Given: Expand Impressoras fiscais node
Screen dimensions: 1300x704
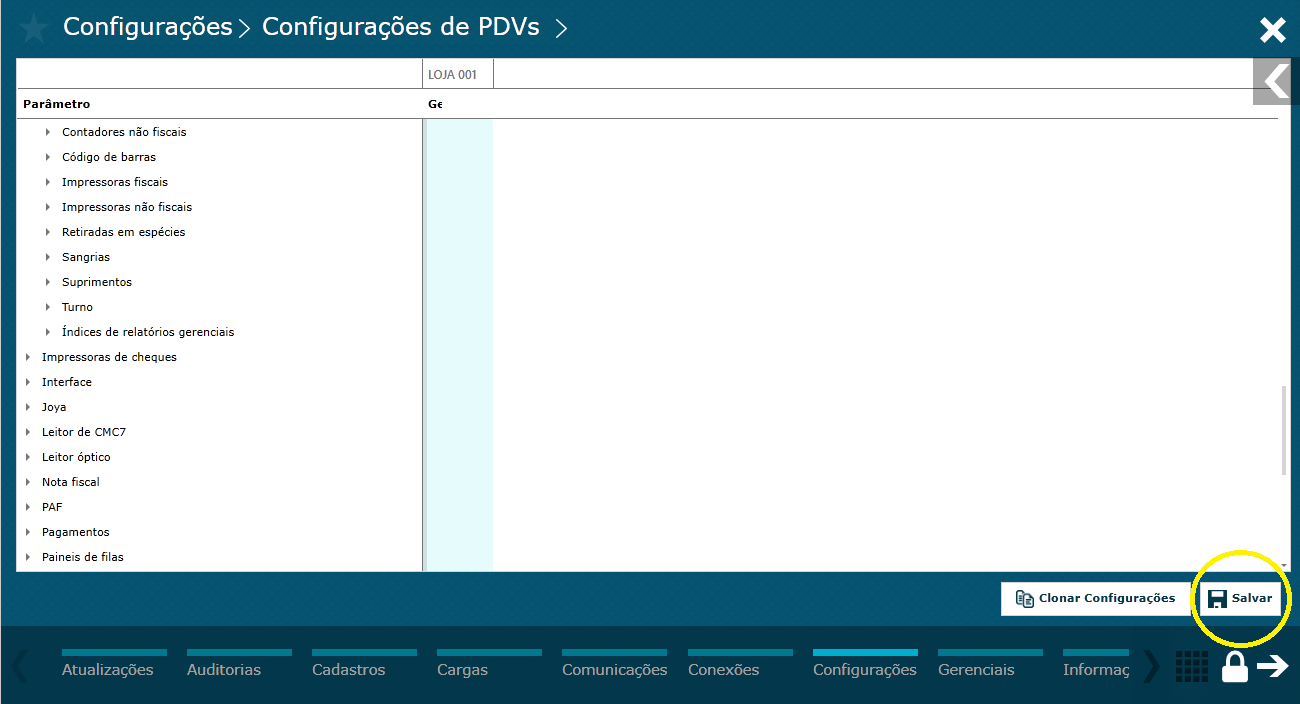Looking at the screenshot, I should click(x=47, y=182).
